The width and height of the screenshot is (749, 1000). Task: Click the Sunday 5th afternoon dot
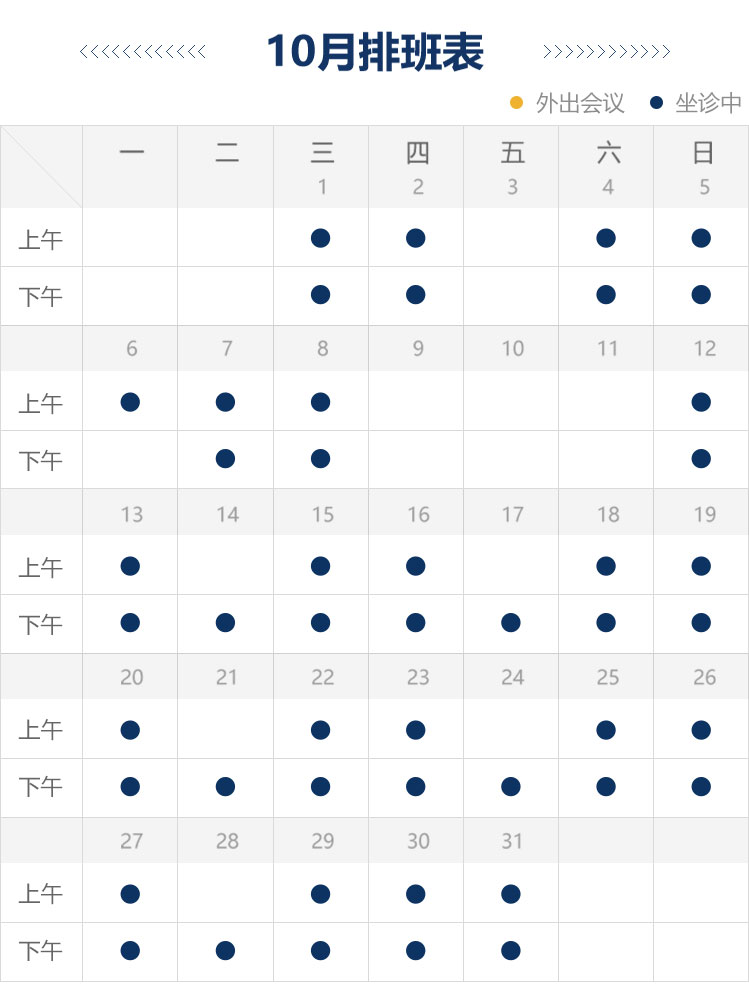(x=701, y=295)
